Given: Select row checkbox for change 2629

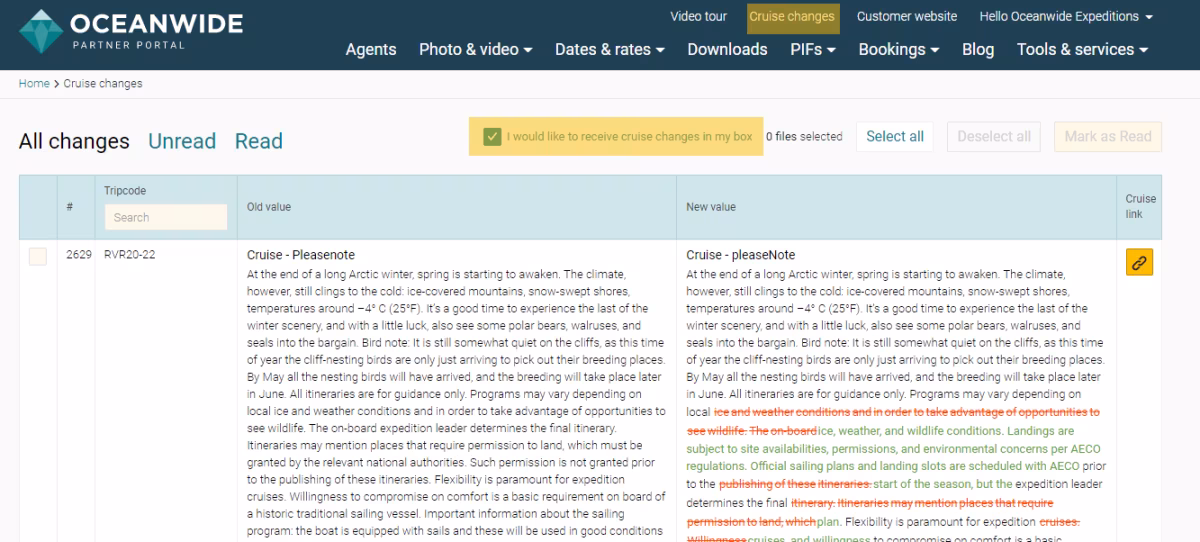Looking at the screenshot, I should (x=38, y=256).
